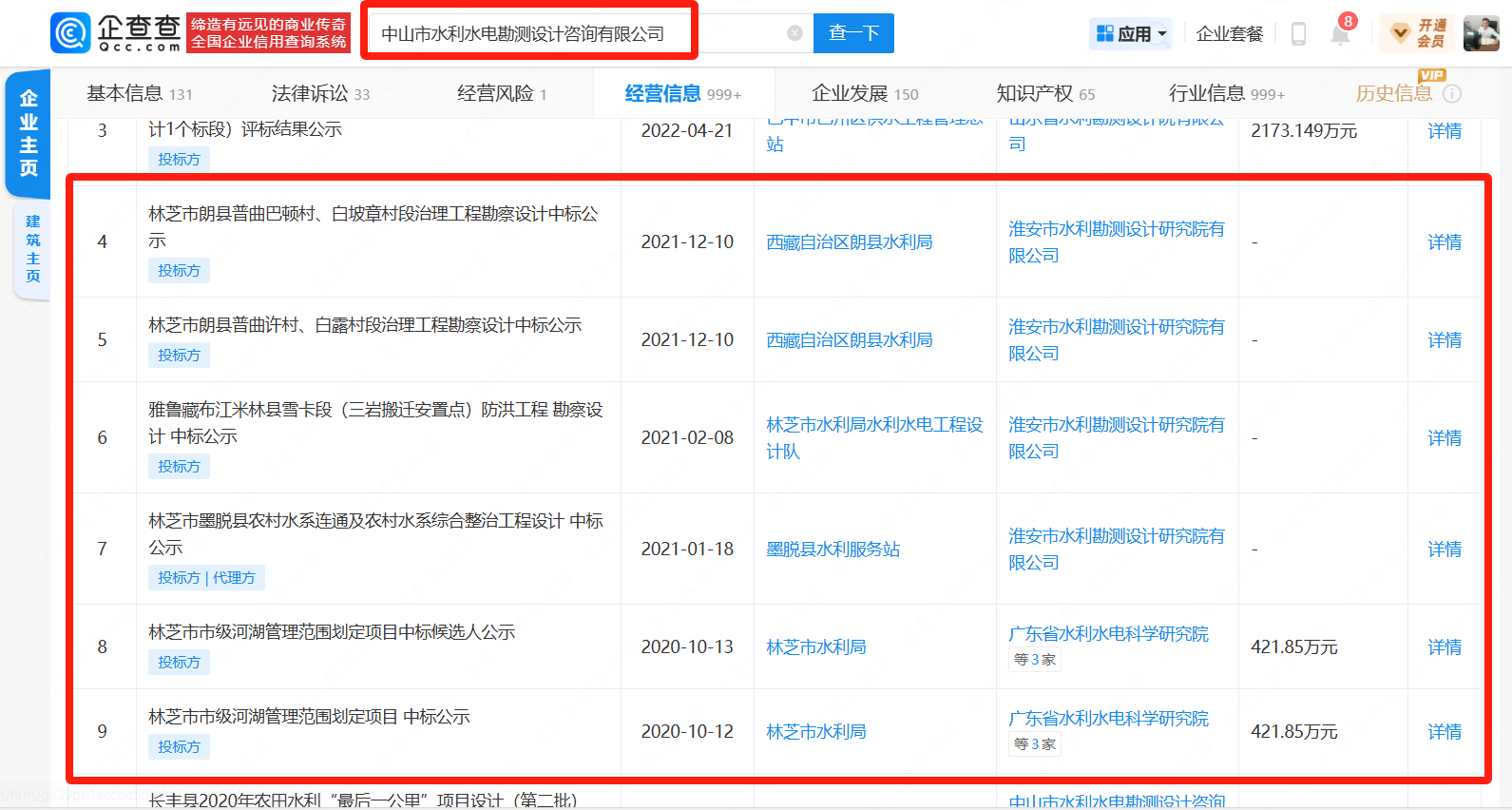Open 淮安市水利勘测设计研究院 link in row 7
The height and width of the screenshot is (810, 1512).
click(x=1116, y=549)
